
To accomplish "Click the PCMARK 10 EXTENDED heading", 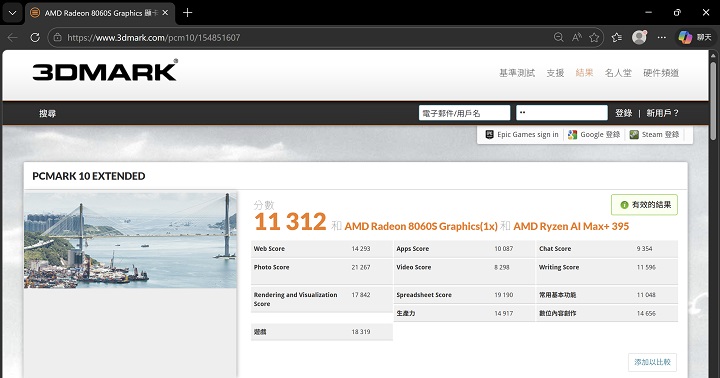I will click(x=89, y=176).
